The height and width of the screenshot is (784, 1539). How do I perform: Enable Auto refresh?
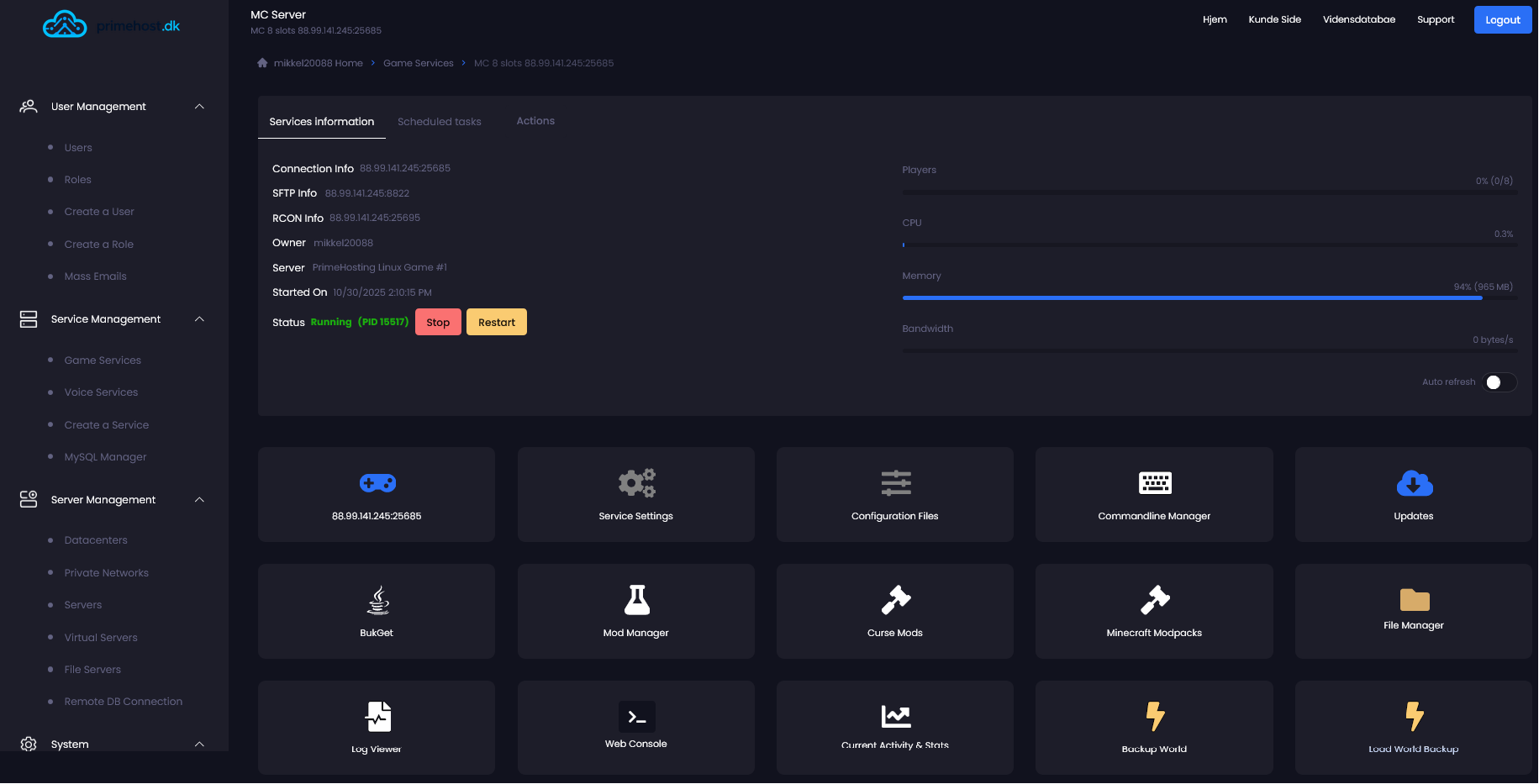click(1499, 381)
